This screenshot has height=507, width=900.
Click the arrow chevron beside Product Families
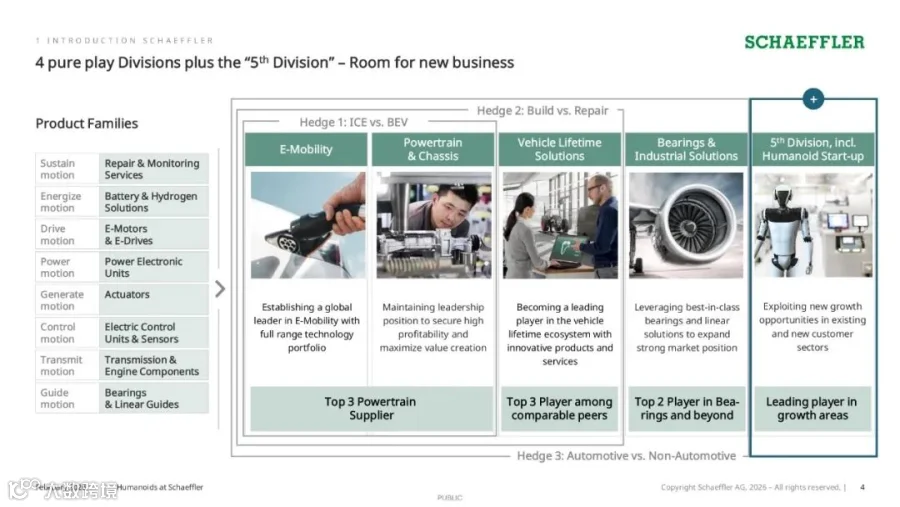[220, 289]
